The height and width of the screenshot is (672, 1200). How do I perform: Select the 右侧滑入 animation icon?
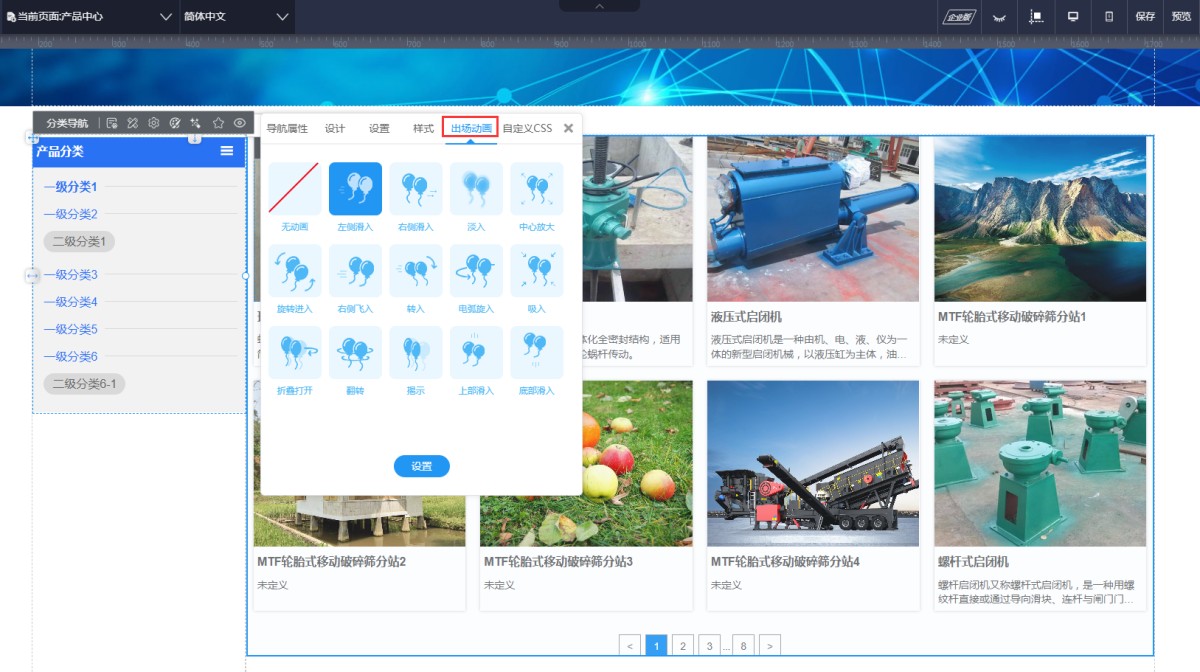coord(416,189)
